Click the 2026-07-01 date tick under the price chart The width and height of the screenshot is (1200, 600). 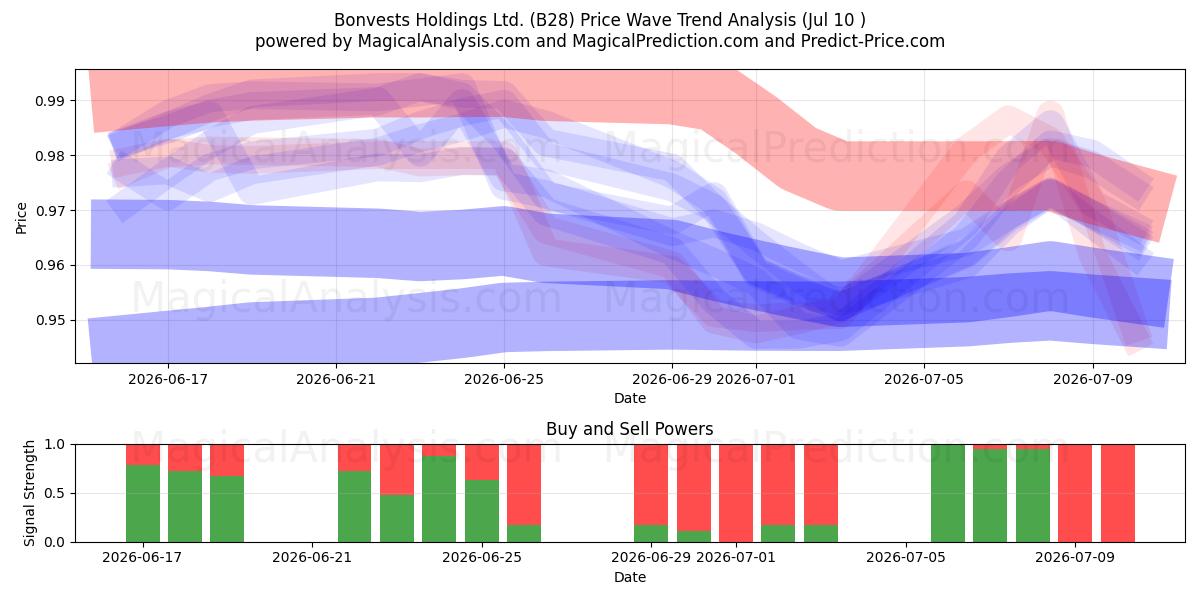pyautogui.click(x=756, y=379)
